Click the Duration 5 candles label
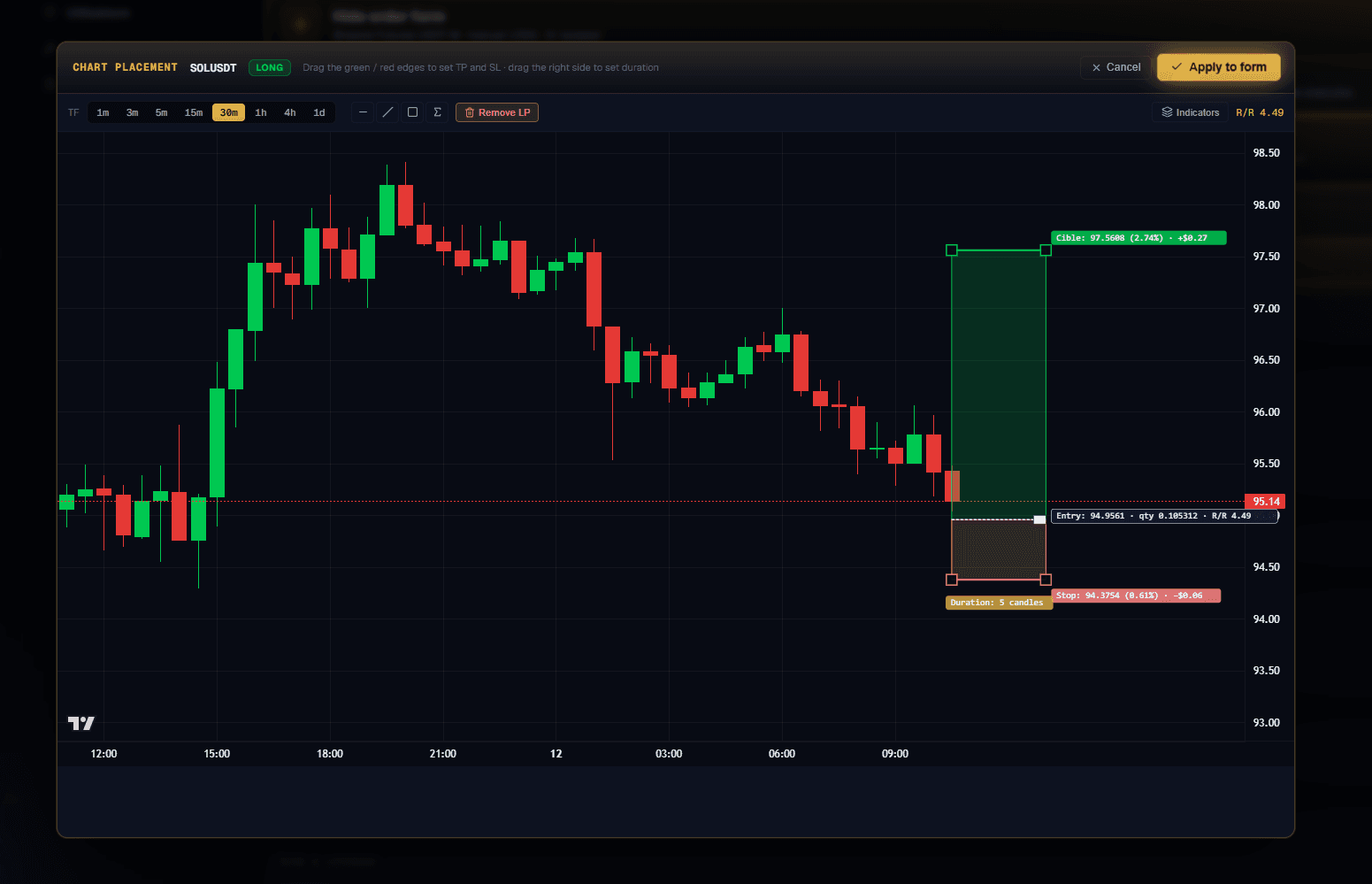The width and height of the screenshot is (1372, 884). coord(999,603)
